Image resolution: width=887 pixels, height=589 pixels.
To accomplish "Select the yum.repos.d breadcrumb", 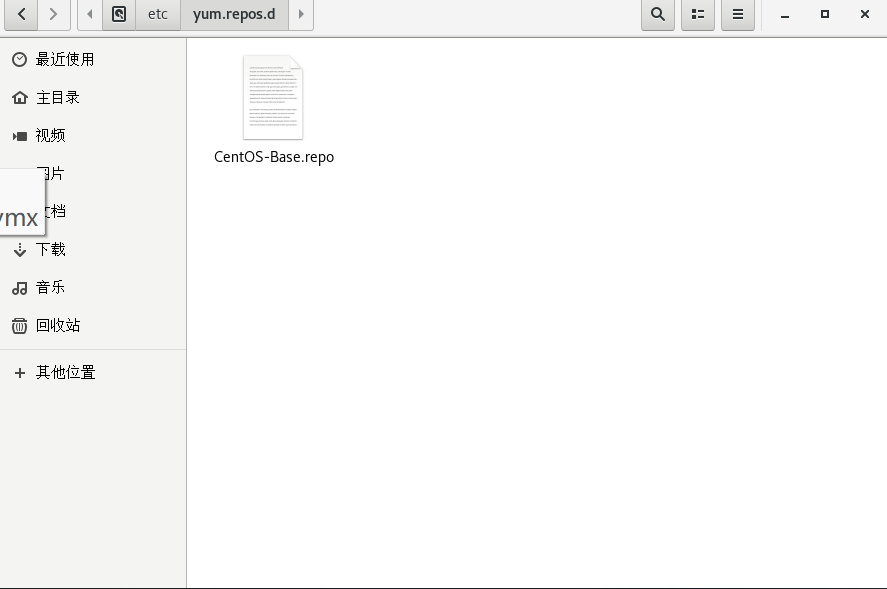I will pyautogui.click(x=234, y=14).
